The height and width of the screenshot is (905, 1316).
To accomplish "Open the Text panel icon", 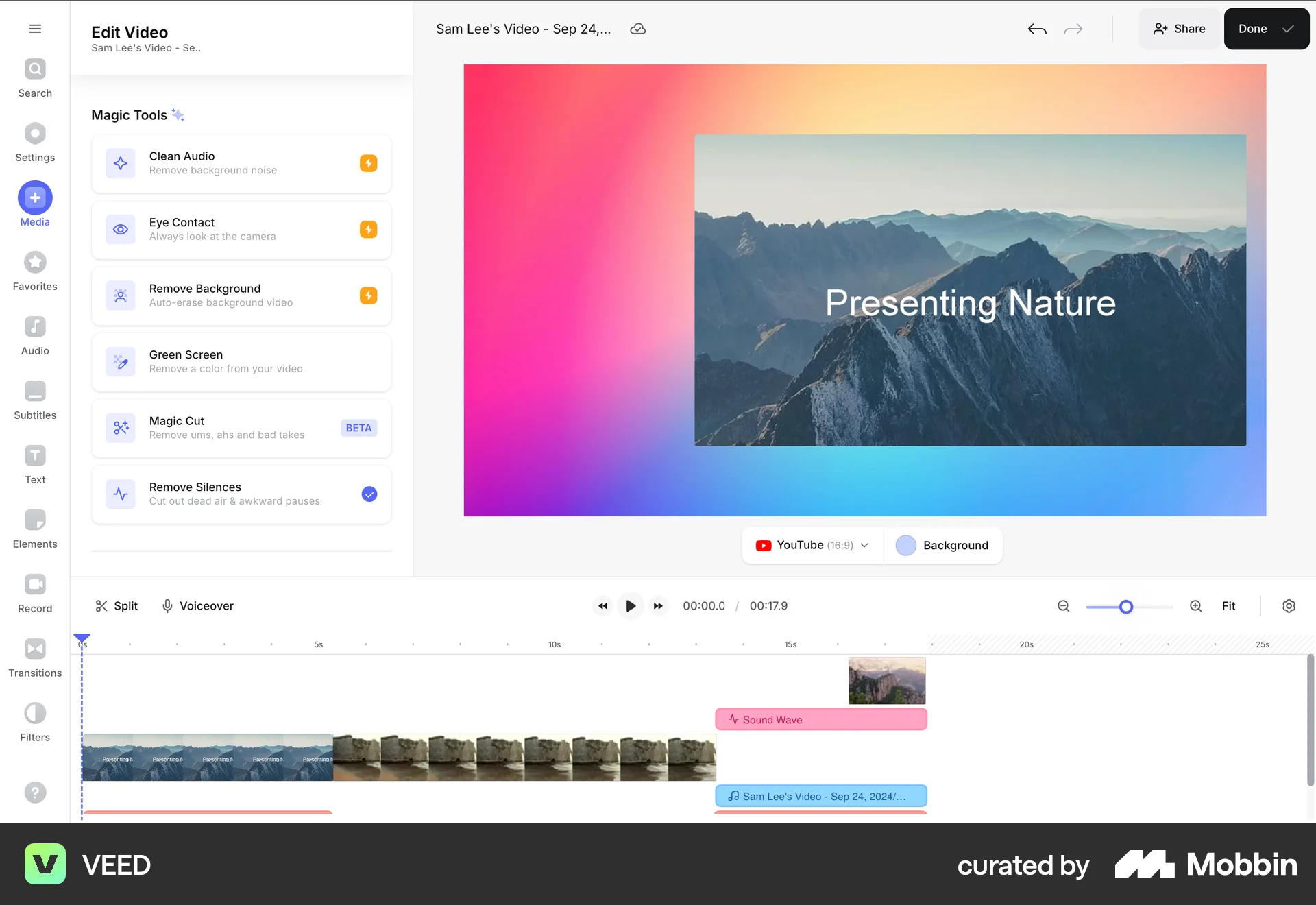I will pos(34,455).
